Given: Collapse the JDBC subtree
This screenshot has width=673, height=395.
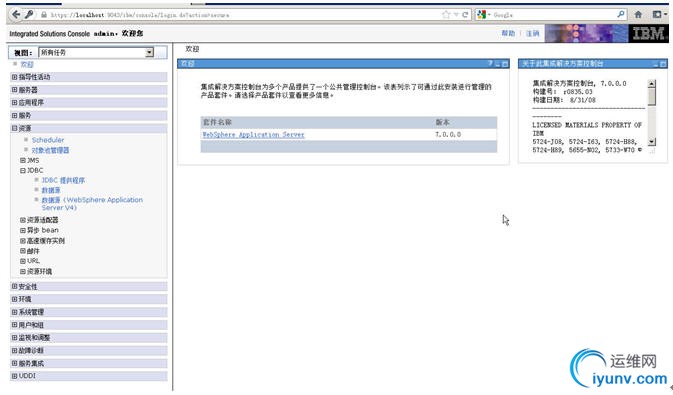Looking at the screenshot, I should [x=23, y=170].
